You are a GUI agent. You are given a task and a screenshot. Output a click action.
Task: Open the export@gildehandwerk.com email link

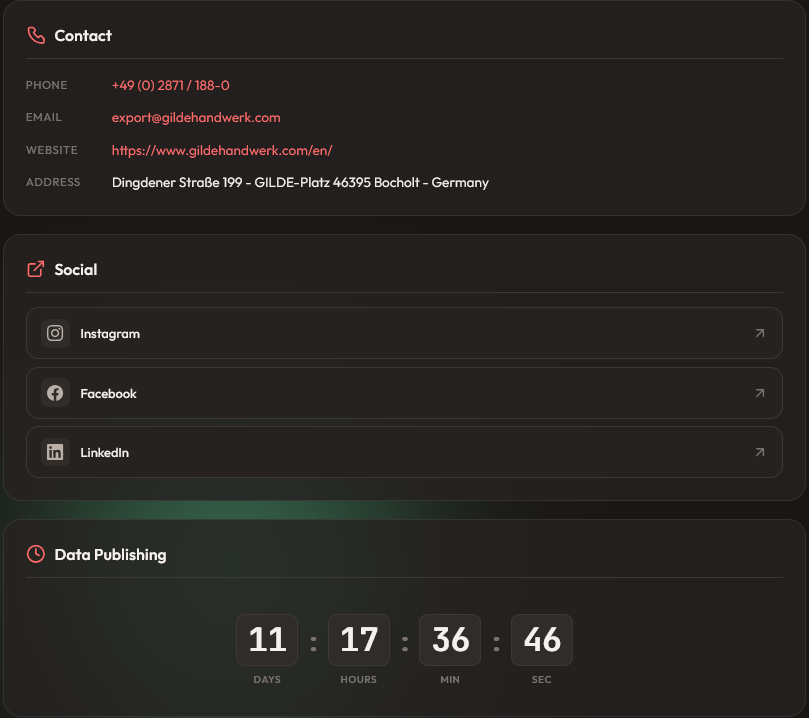[x=196, y=118]
